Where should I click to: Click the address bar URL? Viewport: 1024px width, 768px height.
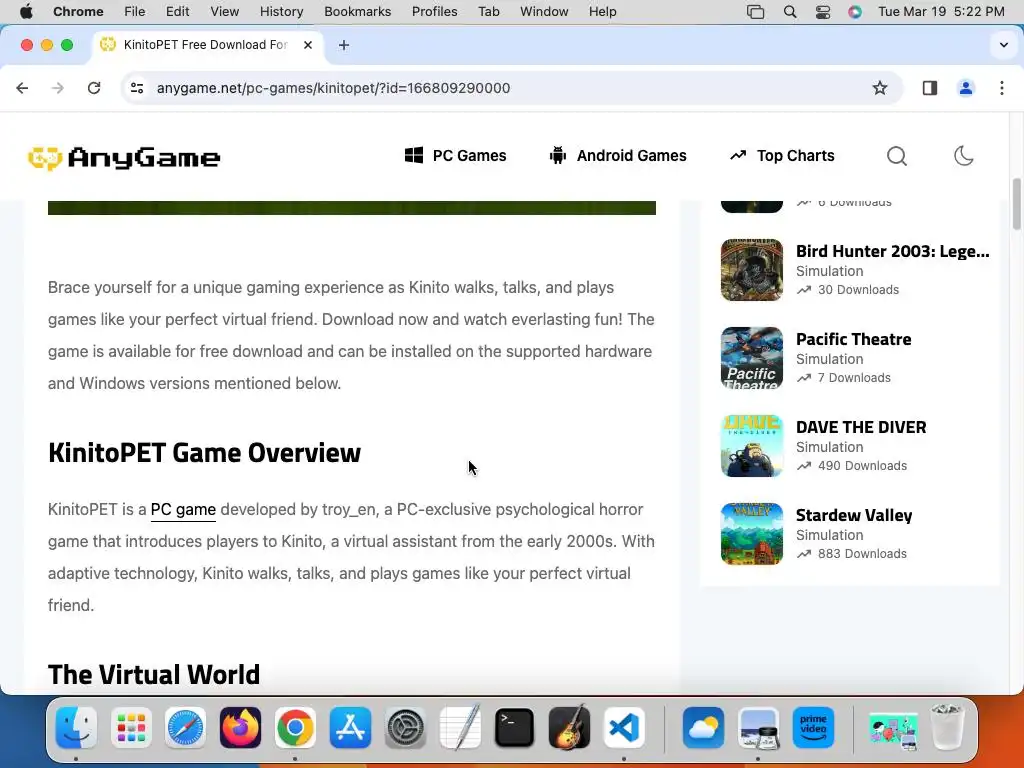pyautogui.click(x=333, y=88)
